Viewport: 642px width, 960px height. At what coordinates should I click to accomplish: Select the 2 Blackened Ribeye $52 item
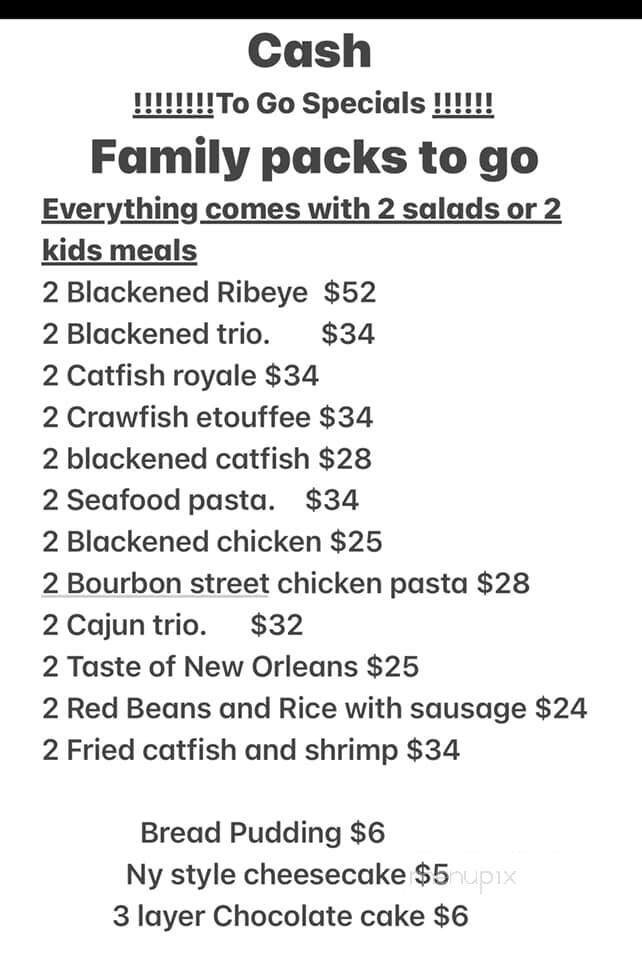click(209, 292)
